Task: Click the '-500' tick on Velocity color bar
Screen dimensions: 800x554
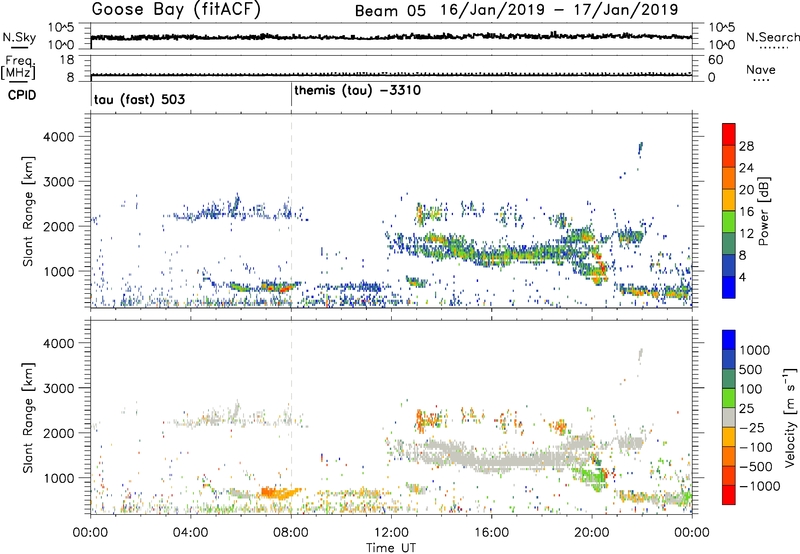Action: pyautogui.click(x=755, y=466)
